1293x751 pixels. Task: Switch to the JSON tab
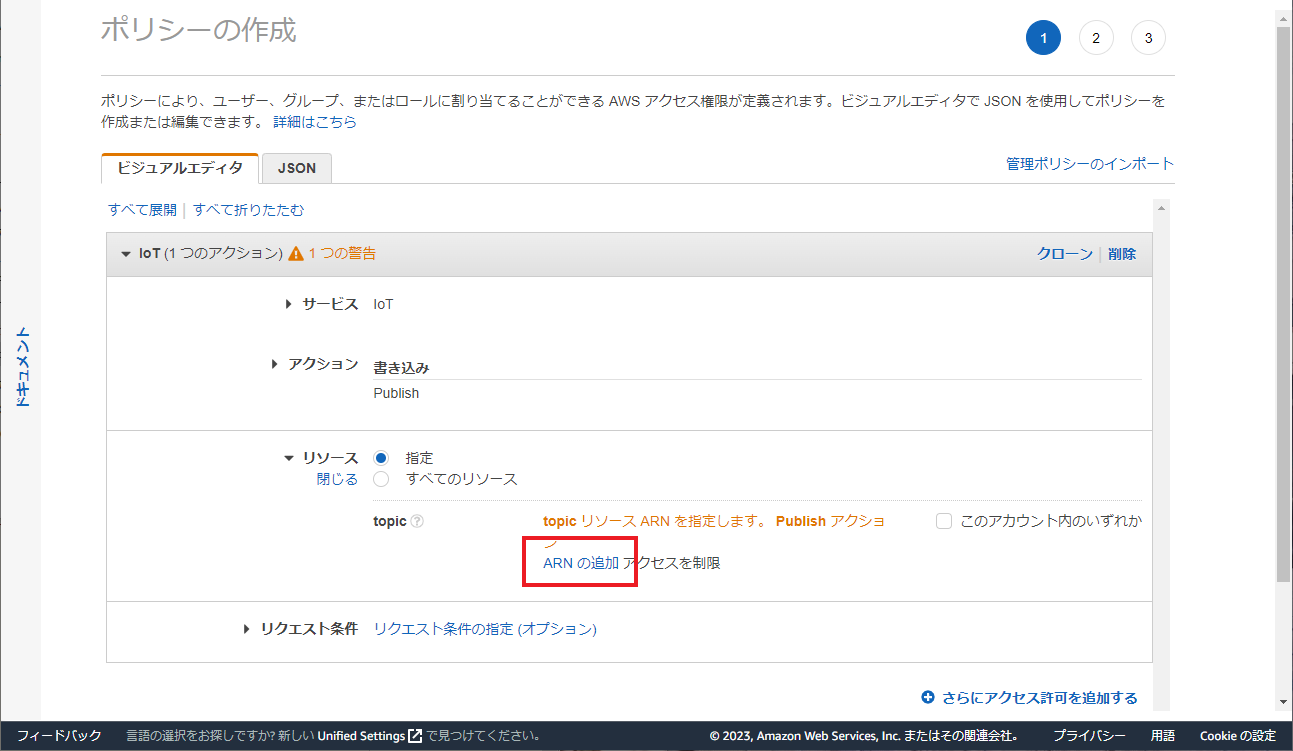(x=297, y=168)
